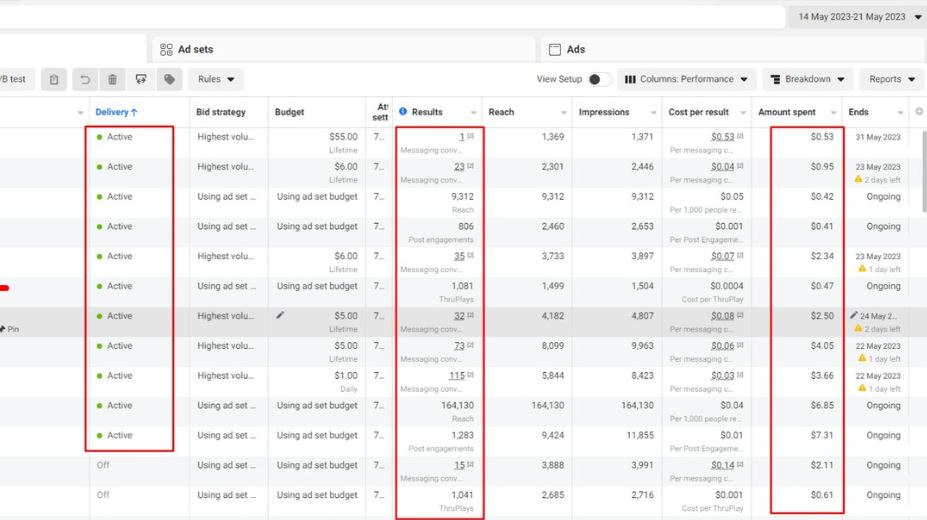
Task: Click the duplicate clipboard icon in toolbar
Action: (x=54, y=79)
